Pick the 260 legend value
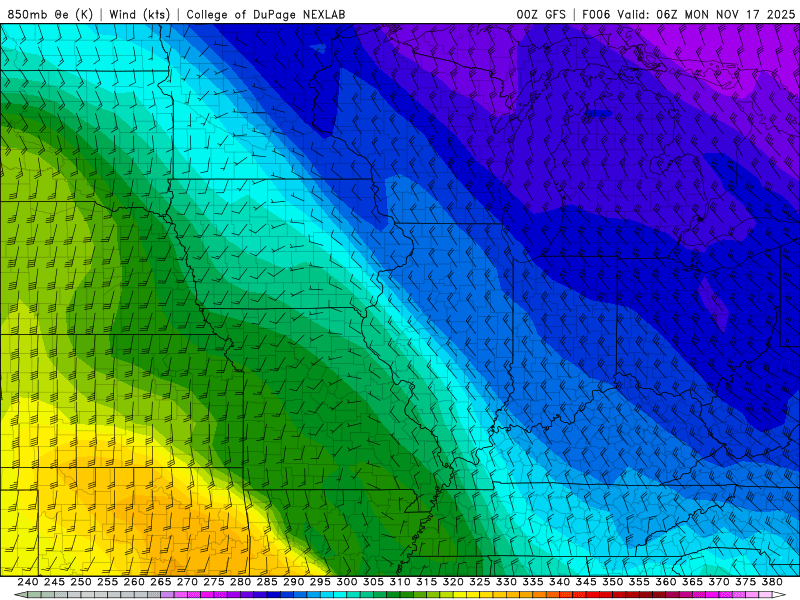The width and height of the screenshot is (800, 600). (134, 582)
